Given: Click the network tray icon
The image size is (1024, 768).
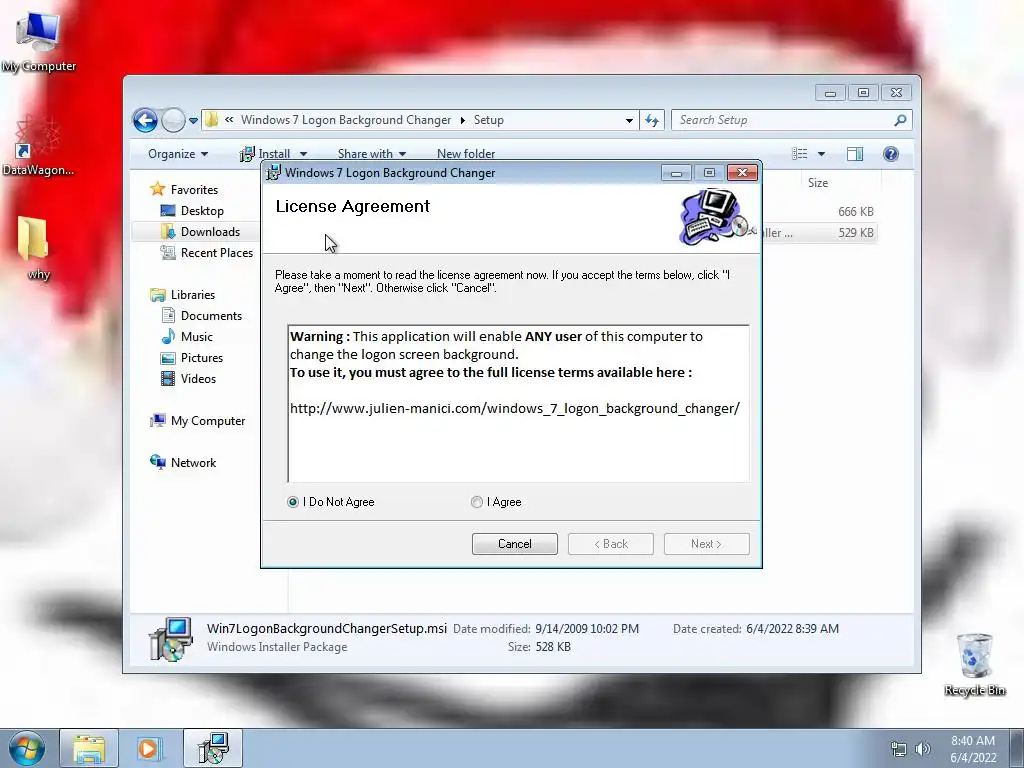Looking at the screenshot, I should [x=899, y=749].
